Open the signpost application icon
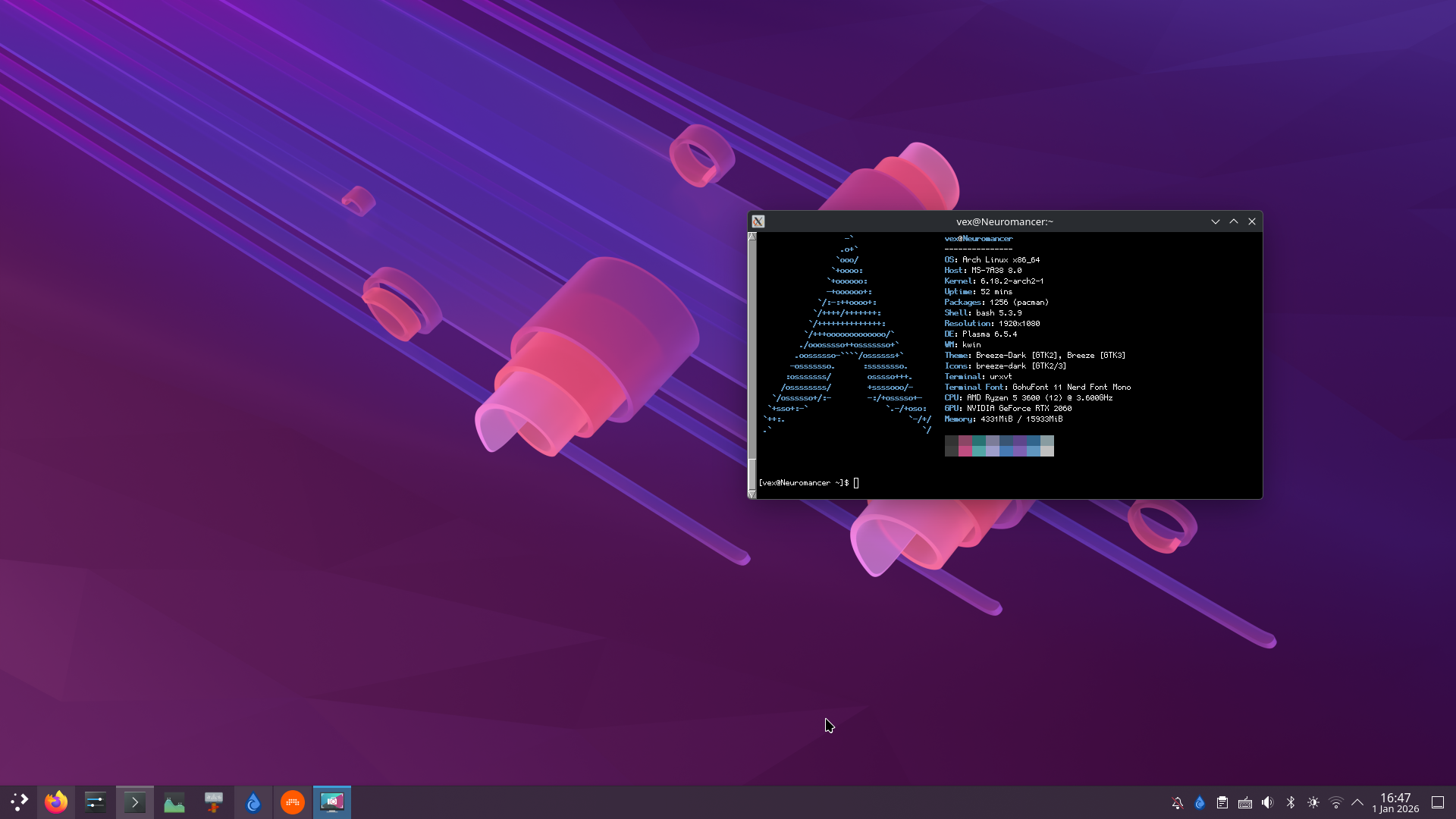This screenshot has width=1456, height=819. pos(214,802)
